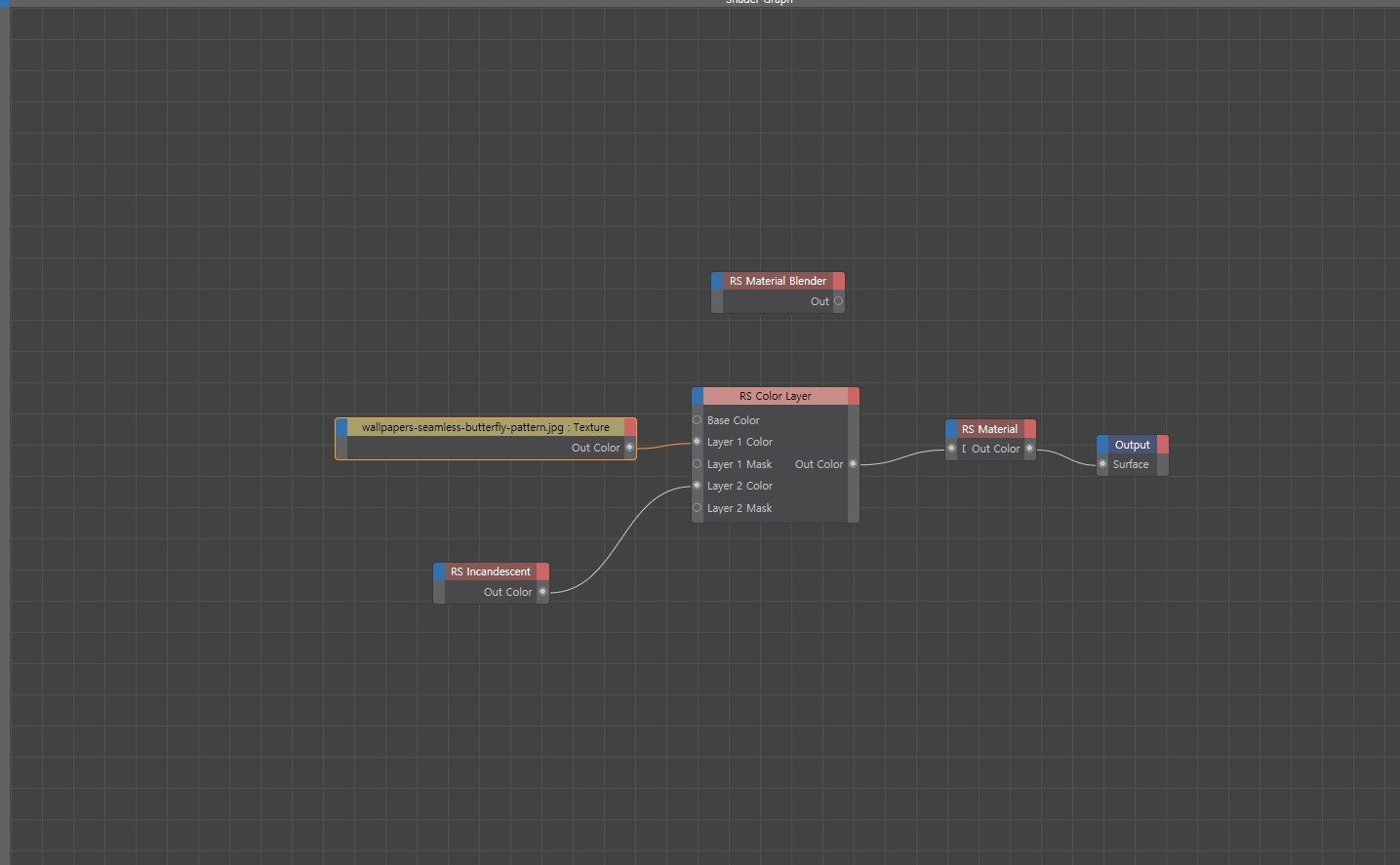The height and width of the screenshot is (865, 1400).
Task: Click the Base Color input port
Action: coord(698,420)
